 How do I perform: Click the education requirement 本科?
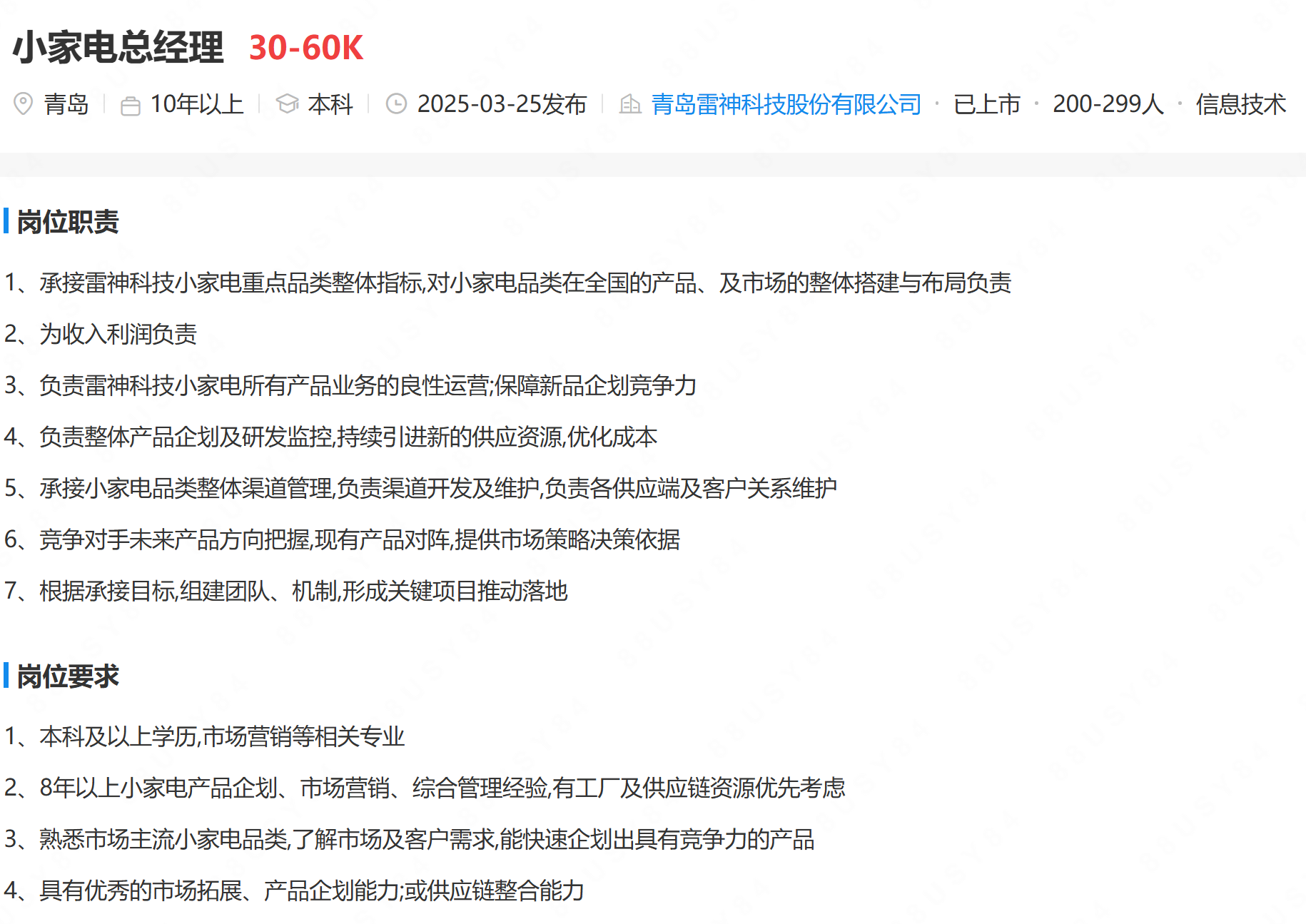(x=330, y=104)
